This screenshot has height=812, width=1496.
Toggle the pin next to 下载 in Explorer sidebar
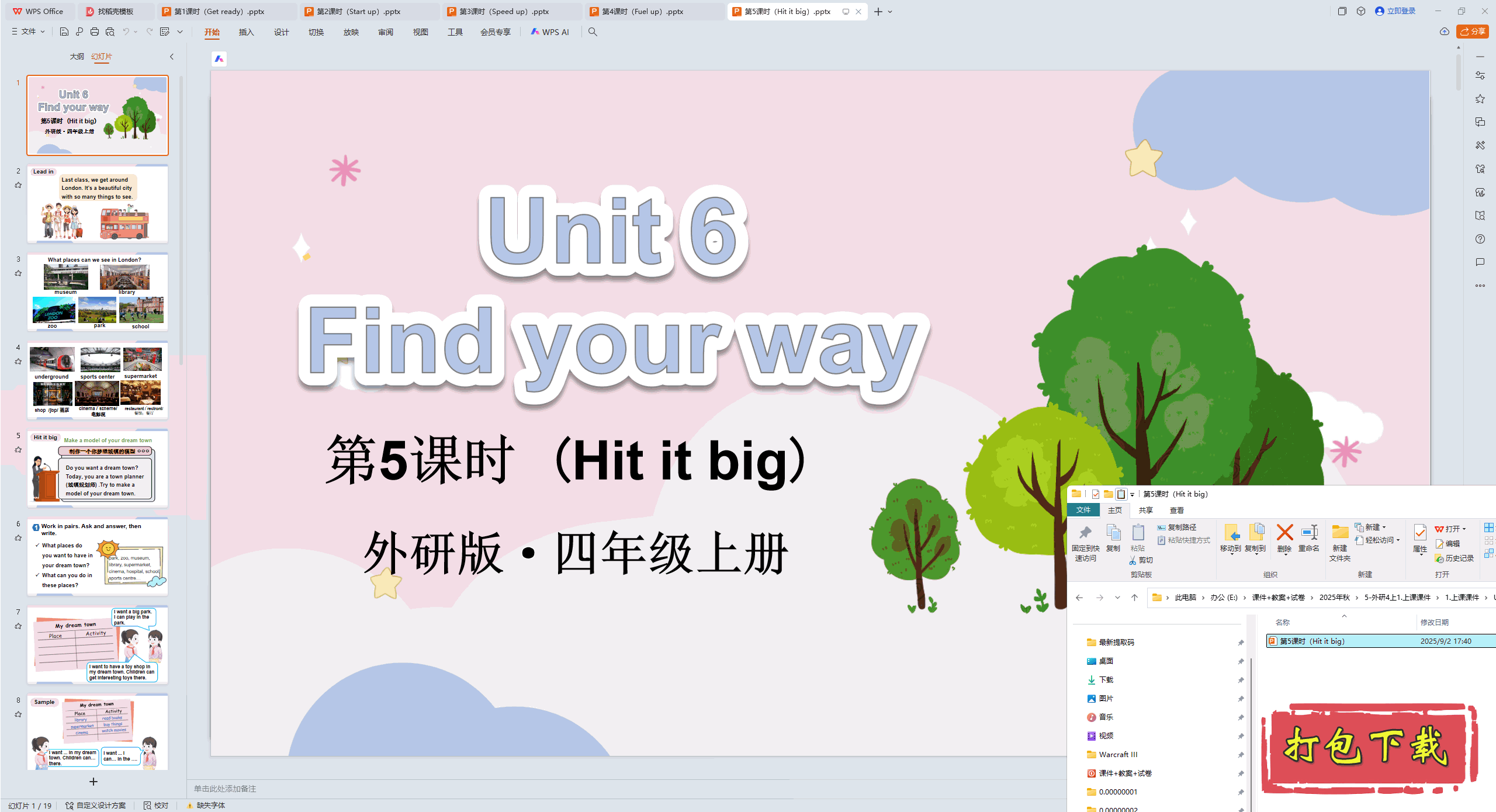[1240, 679]
